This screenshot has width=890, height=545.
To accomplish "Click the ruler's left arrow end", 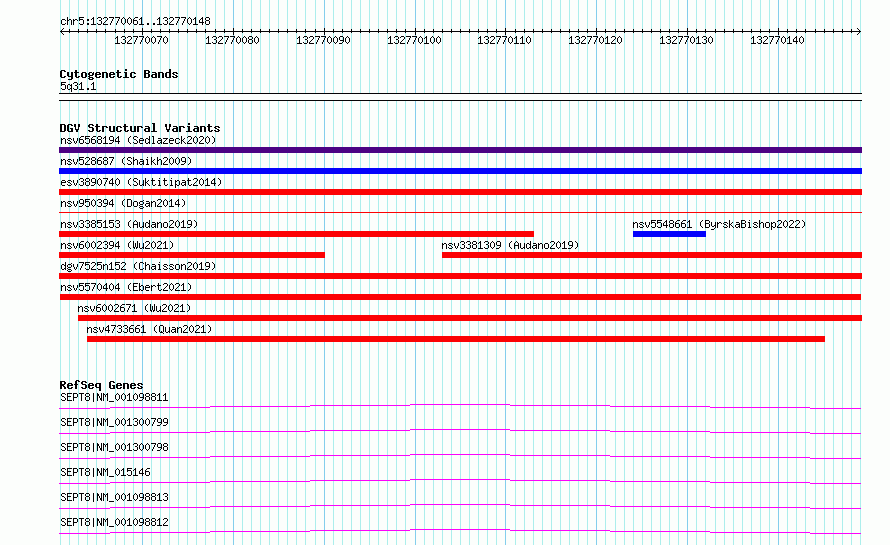I will [x=62, y=32].
